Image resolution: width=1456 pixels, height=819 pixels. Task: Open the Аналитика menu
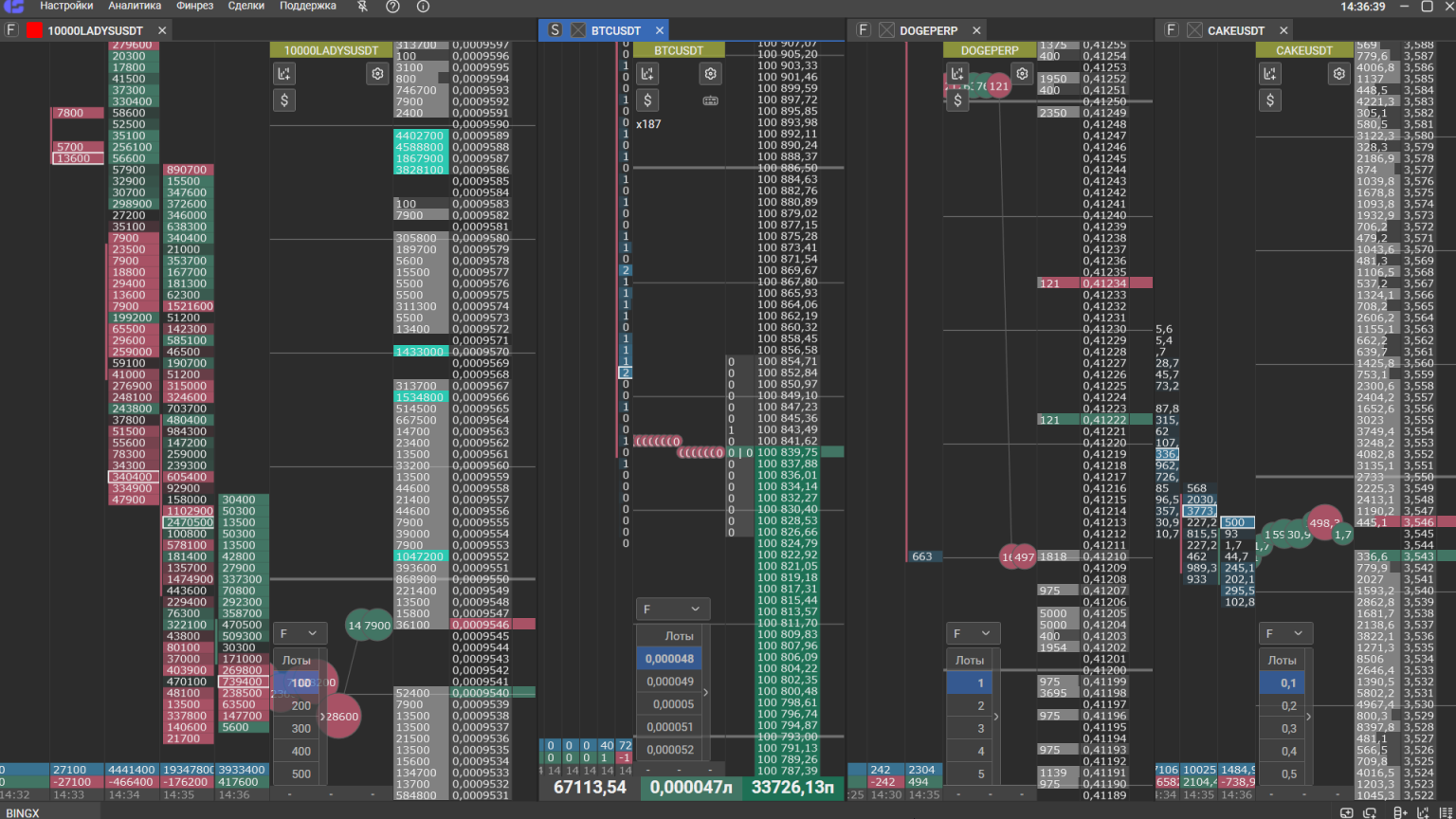point(135,7)
